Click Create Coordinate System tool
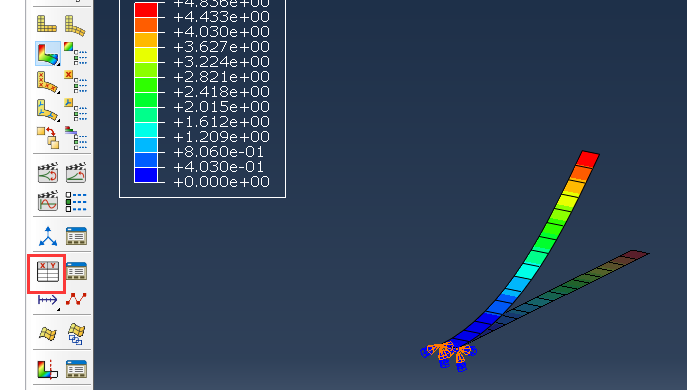Screen dimensions: 687x390 pyautogui.click(x=47, y=236)
